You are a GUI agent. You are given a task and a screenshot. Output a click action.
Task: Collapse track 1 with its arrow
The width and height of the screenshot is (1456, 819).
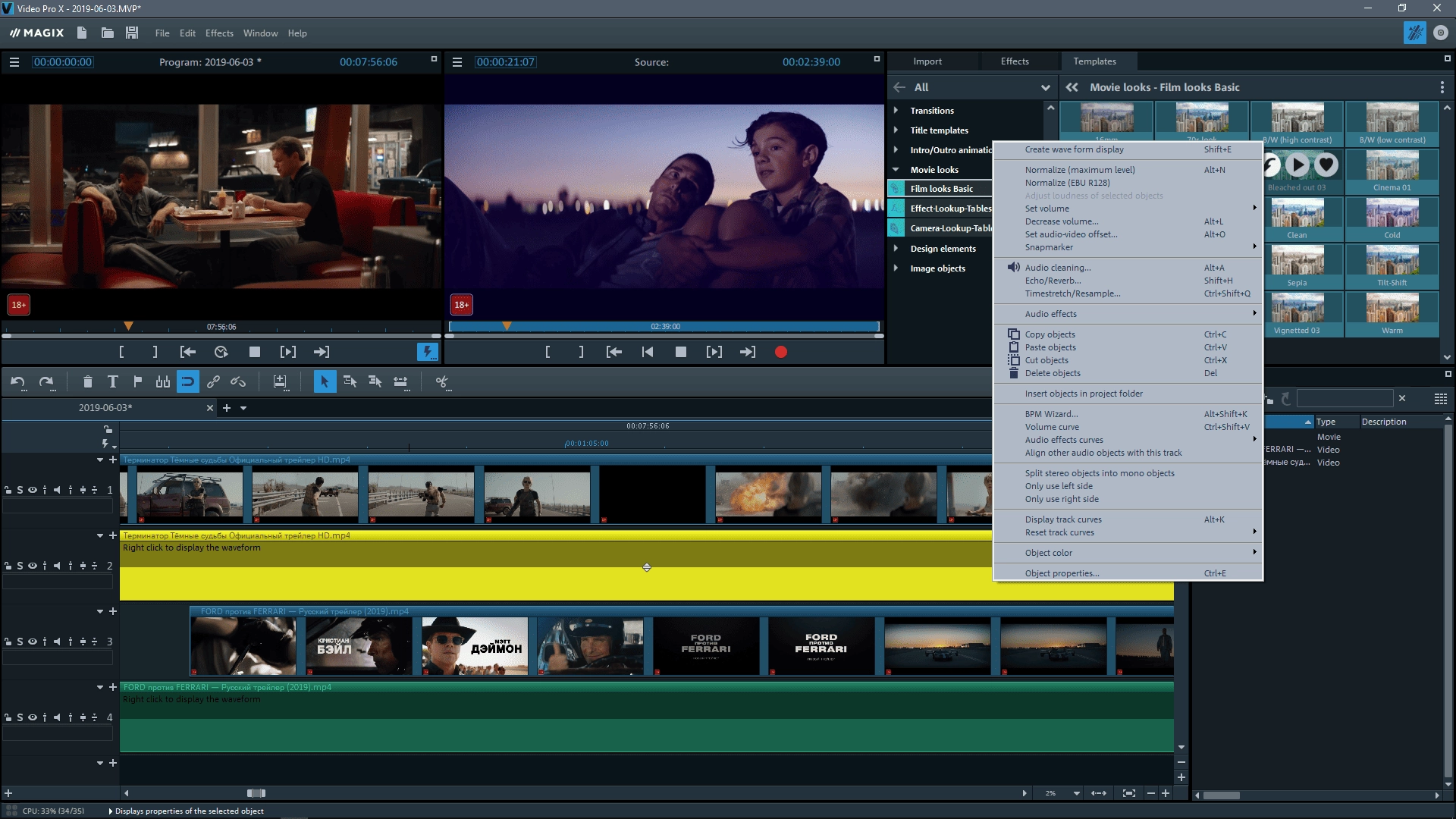coord(100,460)
